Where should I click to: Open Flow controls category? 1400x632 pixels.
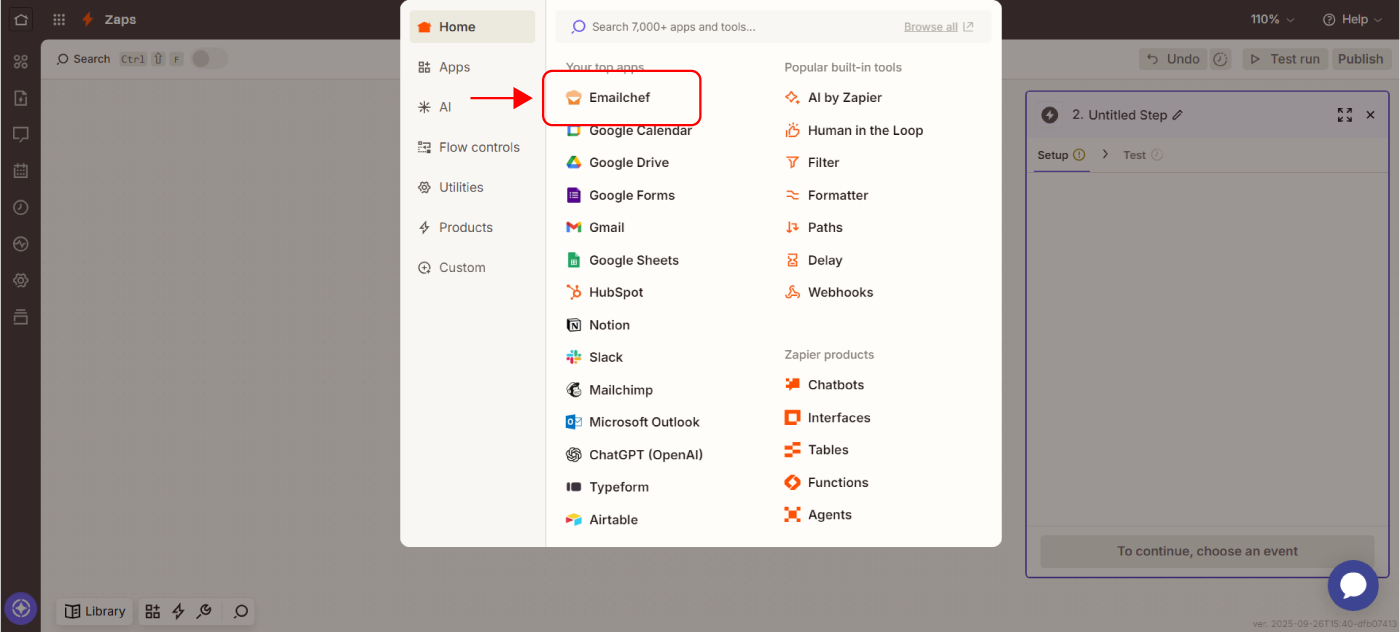point(479,147)
